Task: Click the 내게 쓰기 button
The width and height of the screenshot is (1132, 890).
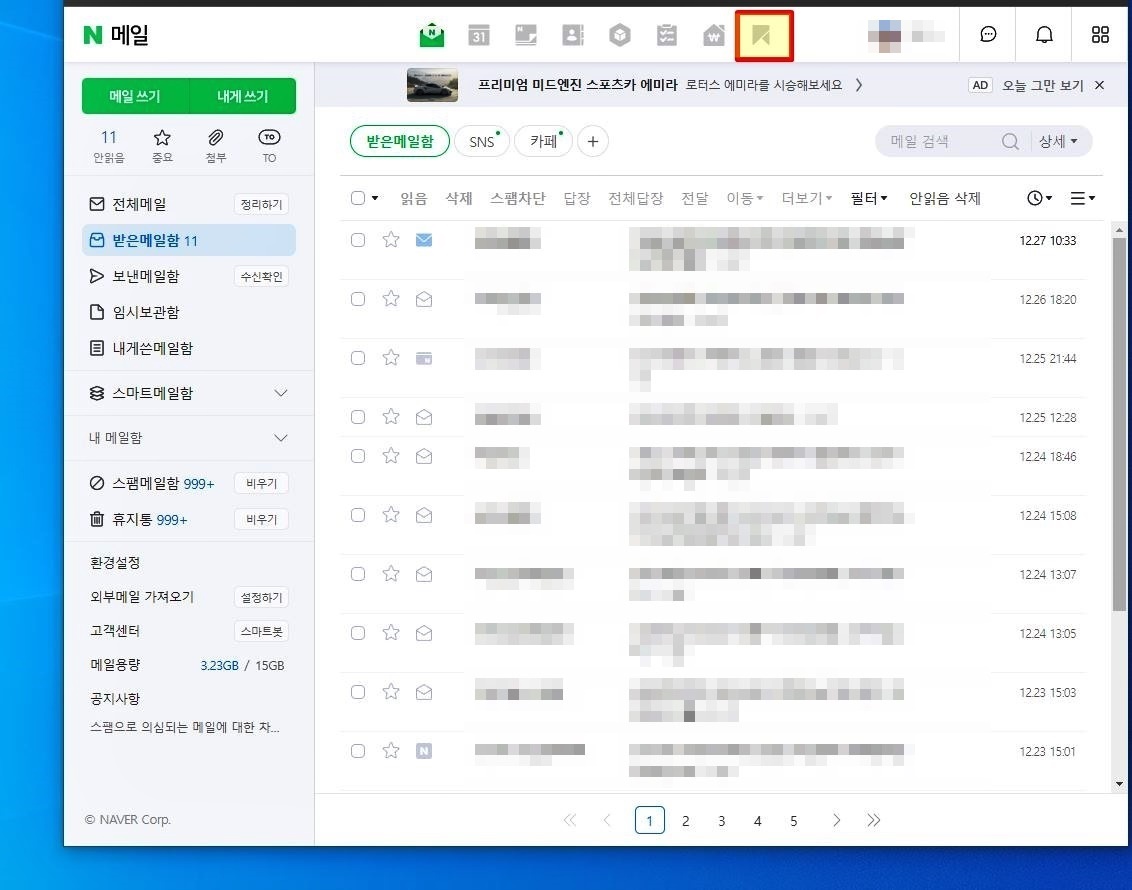Action: tap(243, 96)
